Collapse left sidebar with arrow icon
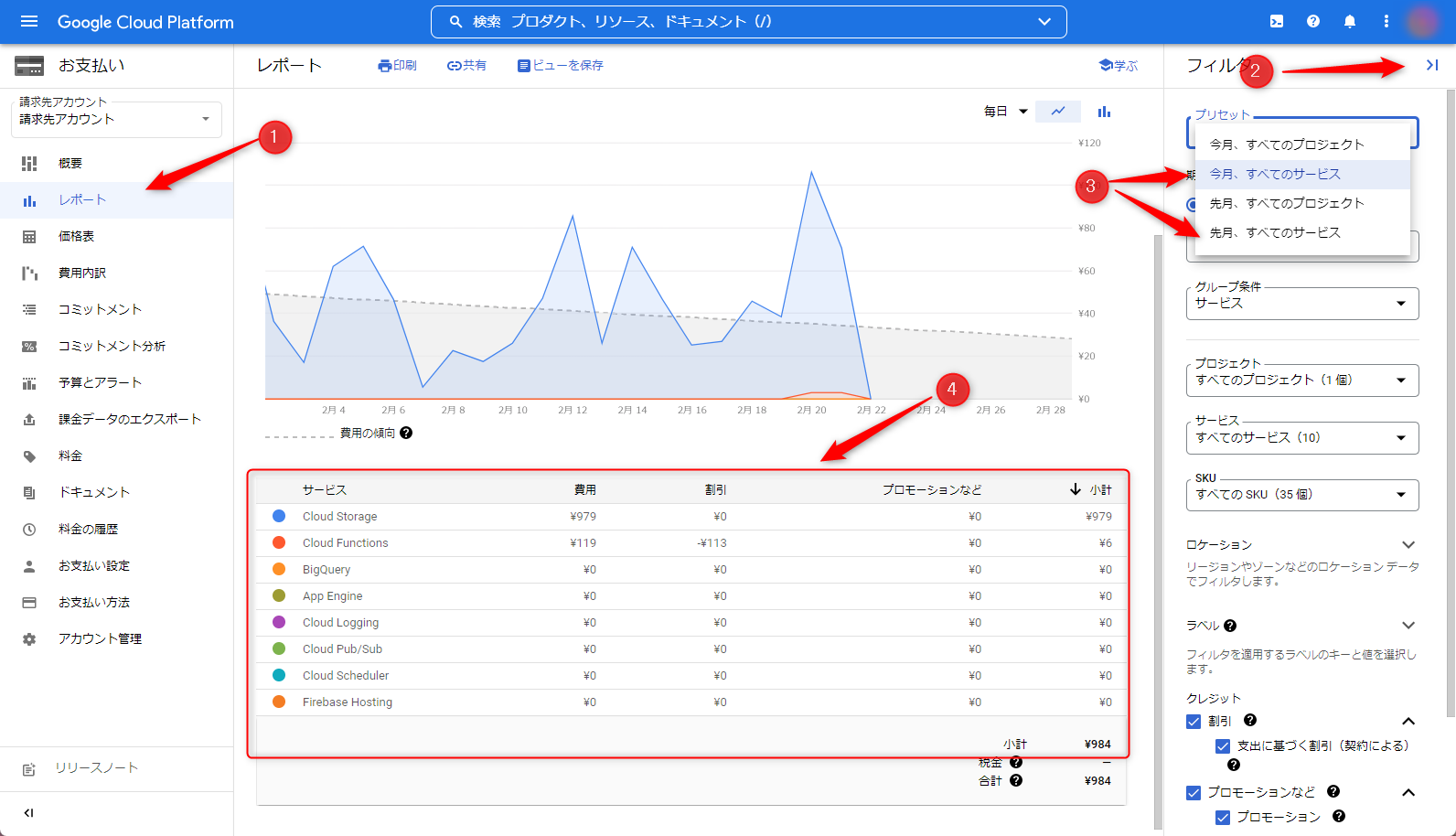Viewport: 1456px width, 836px height. (28, 812)
